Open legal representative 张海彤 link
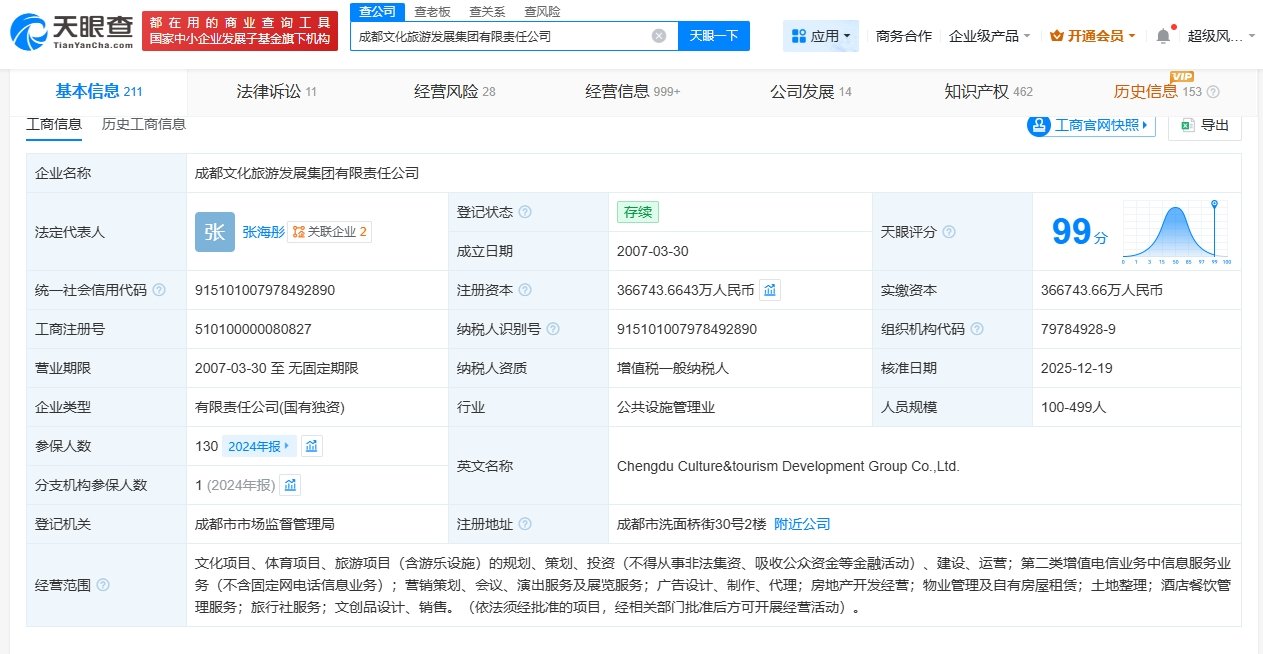The width and height of the screenshot is (1263, 654). pos(263,232)
